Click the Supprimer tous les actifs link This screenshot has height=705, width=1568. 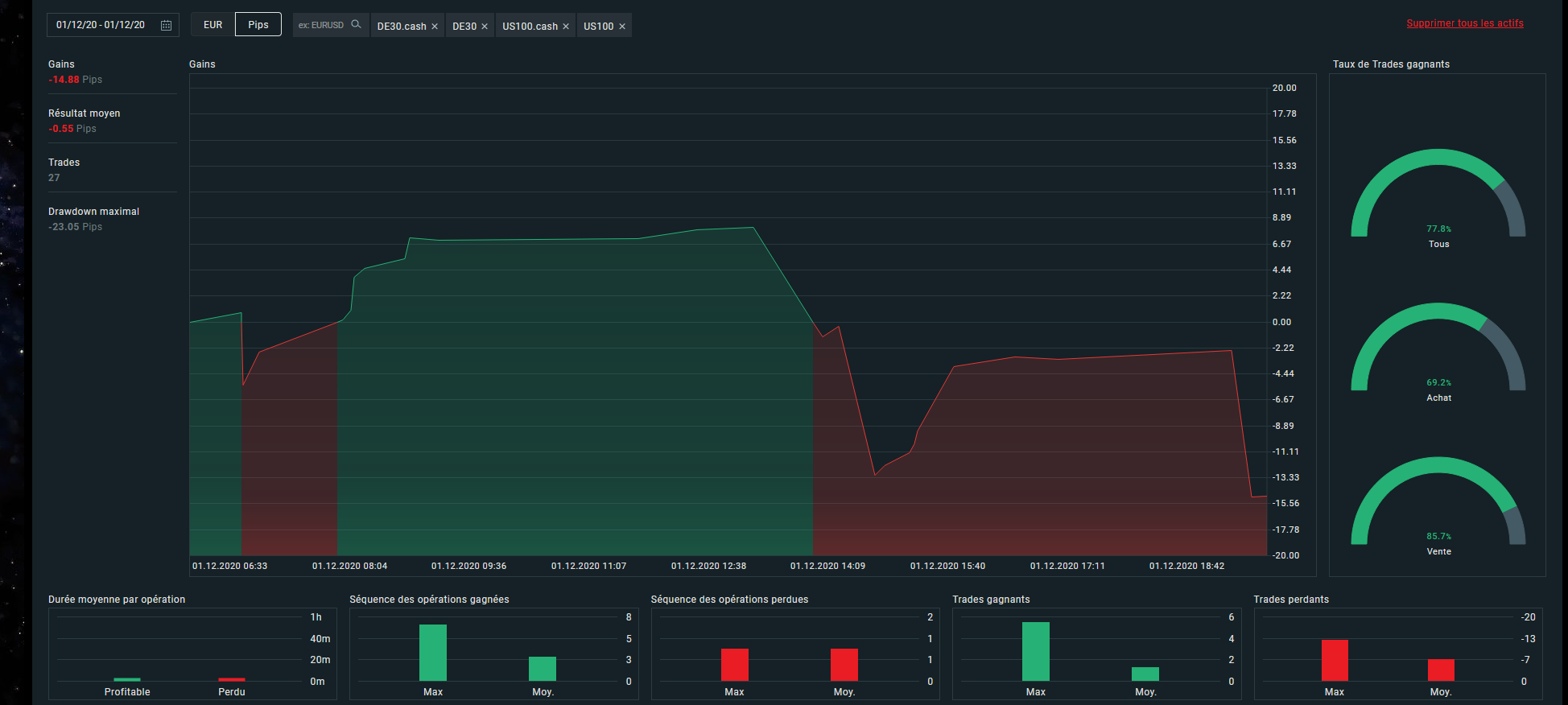pyautogui.click(x=1465, y=23)
